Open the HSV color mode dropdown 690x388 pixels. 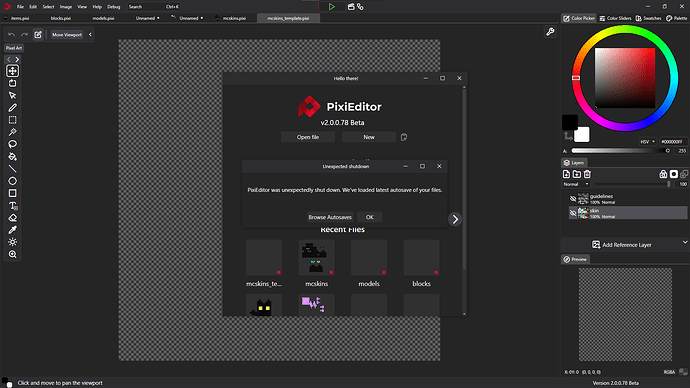[647, 142]
